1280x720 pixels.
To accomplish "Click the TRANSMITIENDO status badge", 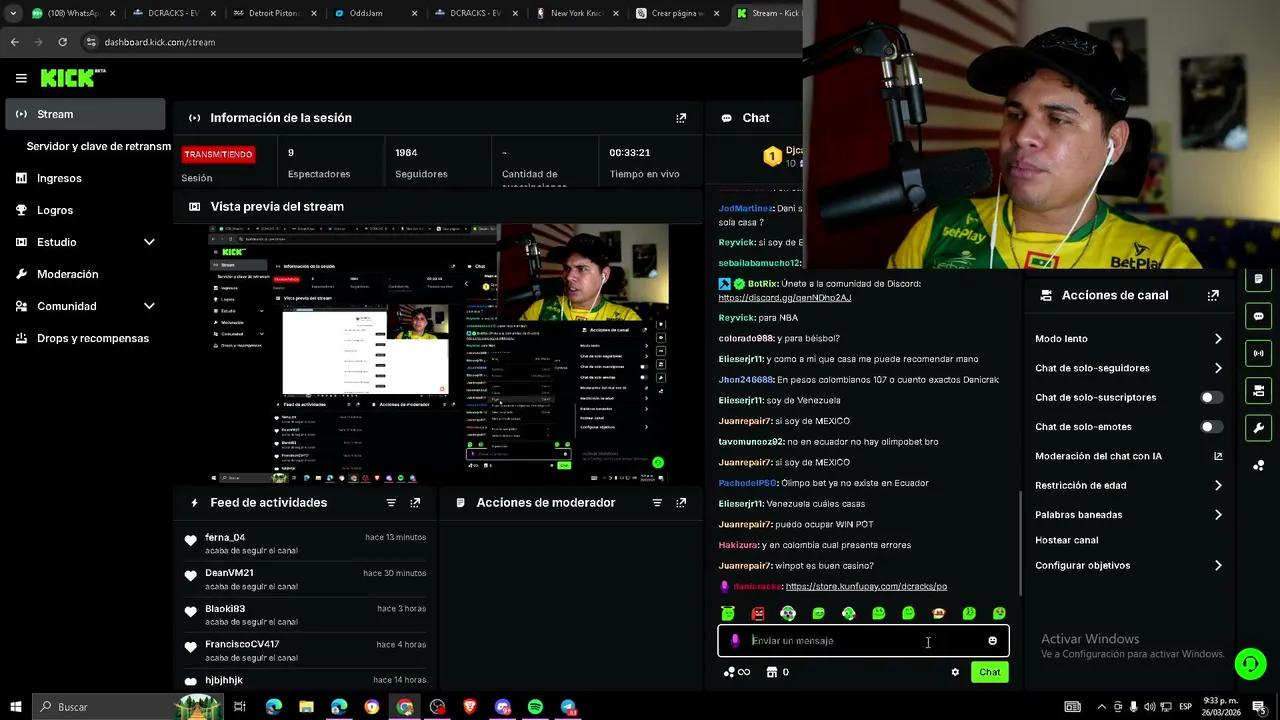I will 218,155.
